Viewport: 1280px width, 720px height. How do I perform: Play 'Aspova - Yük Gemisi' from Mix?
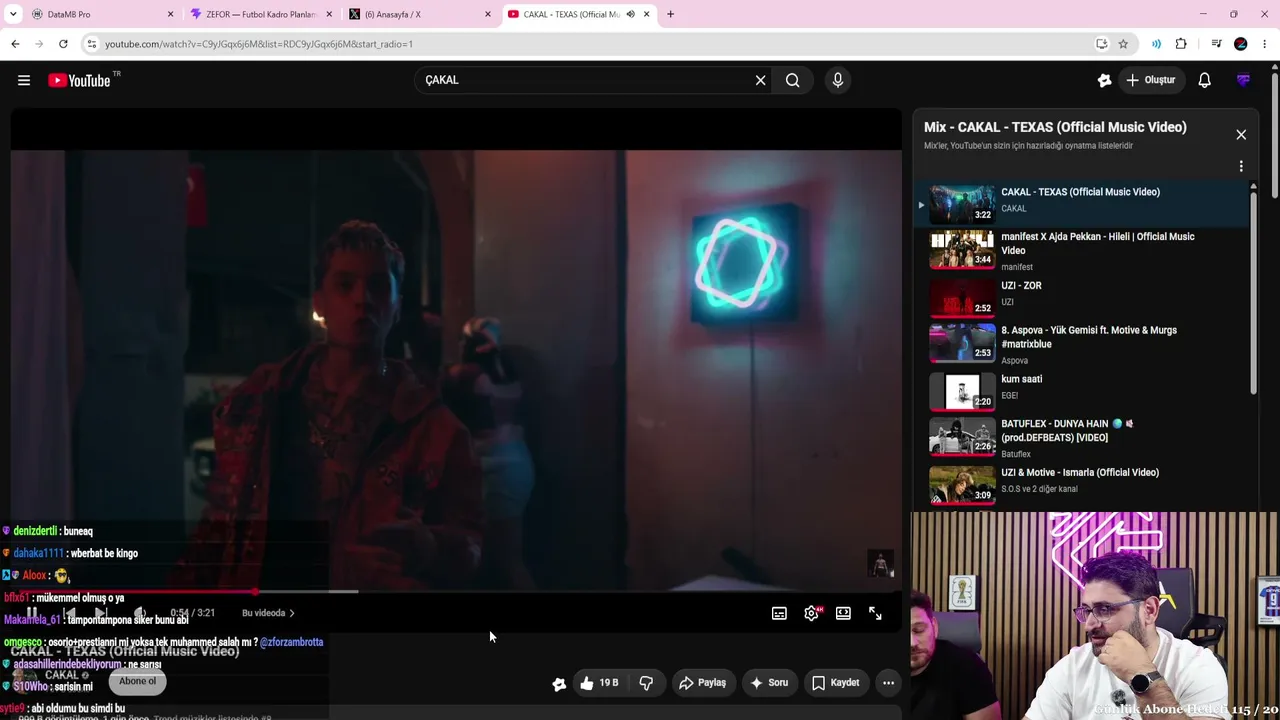point(1082,344)
